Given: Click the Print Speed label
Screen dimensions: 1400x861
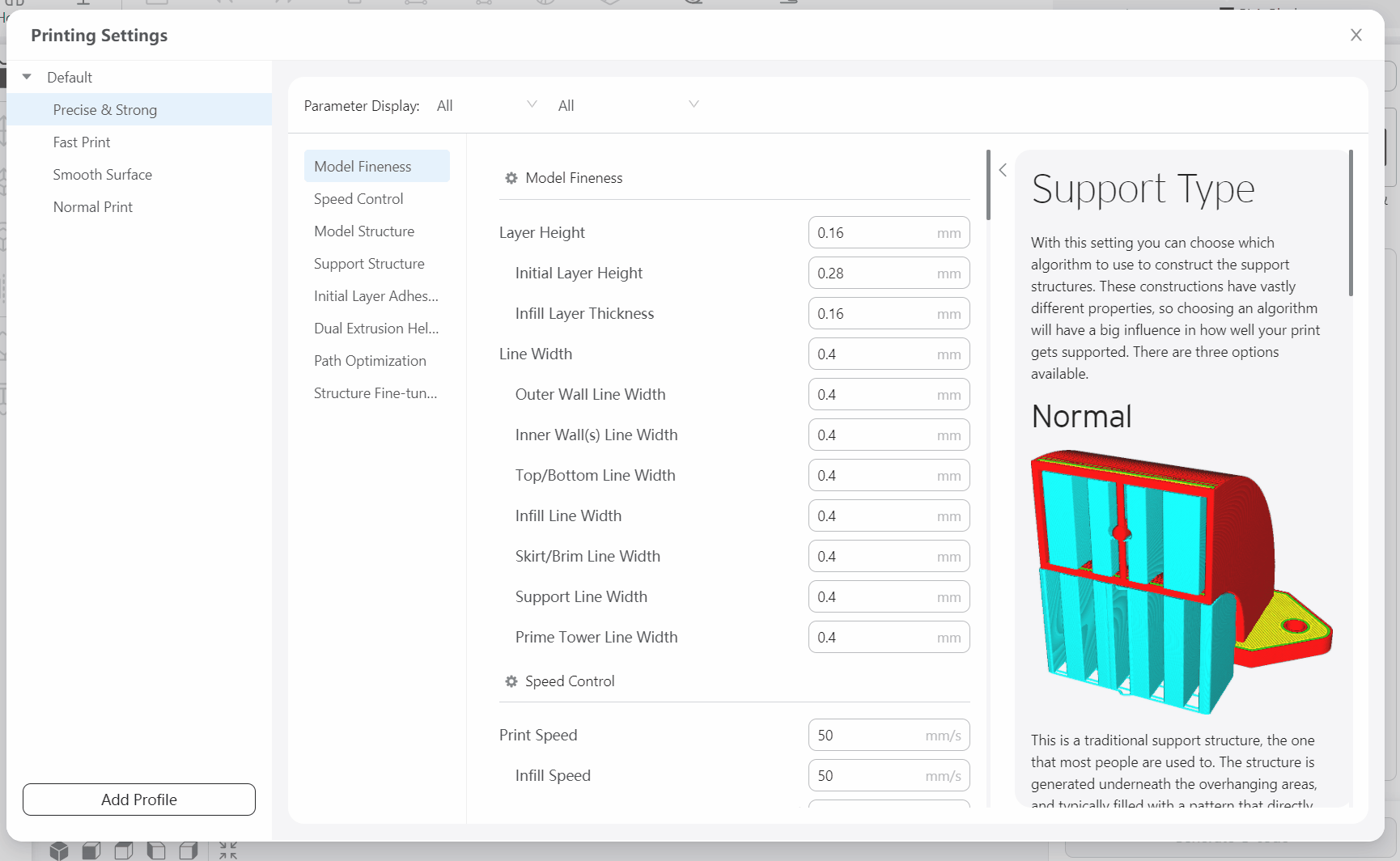Looking at the screenshot, I should [x=538, y=735].
